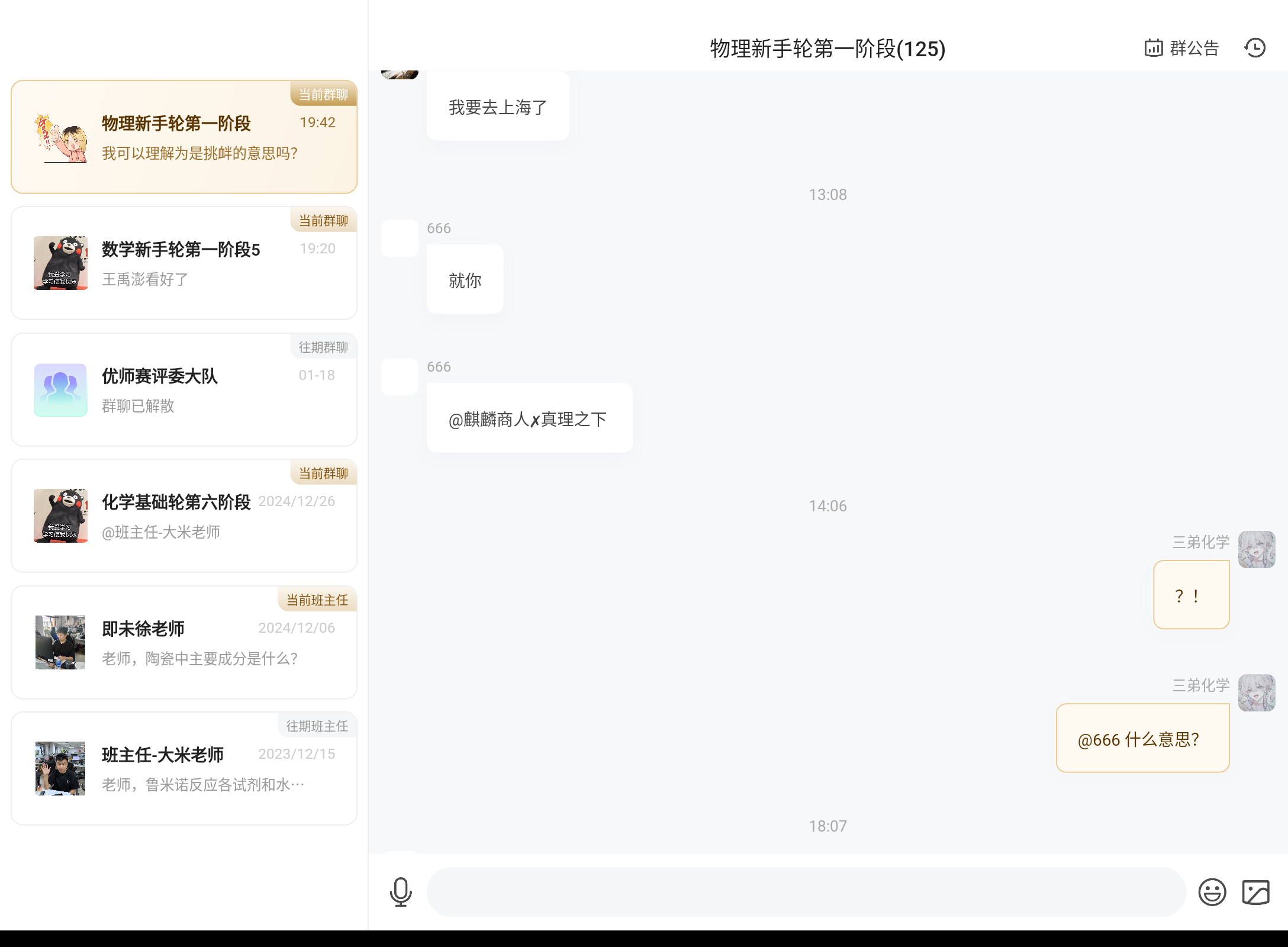This screenshot has width=1288, height=947.
Task: Click the sender name 666 above '就你'
Action: [439, 228]
